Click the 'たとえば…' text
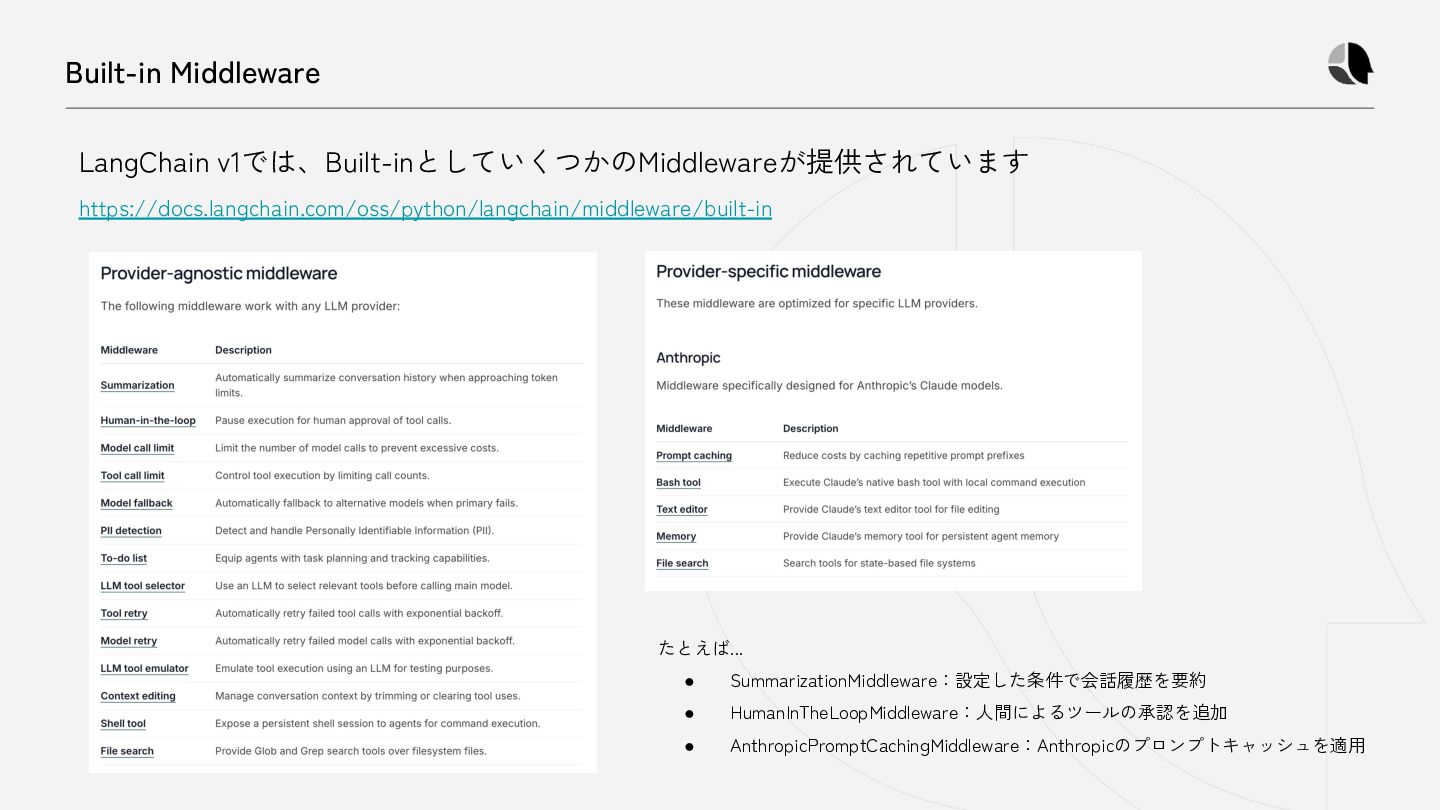The width and height of the screenshot is (1440, 810). point(700,648)
